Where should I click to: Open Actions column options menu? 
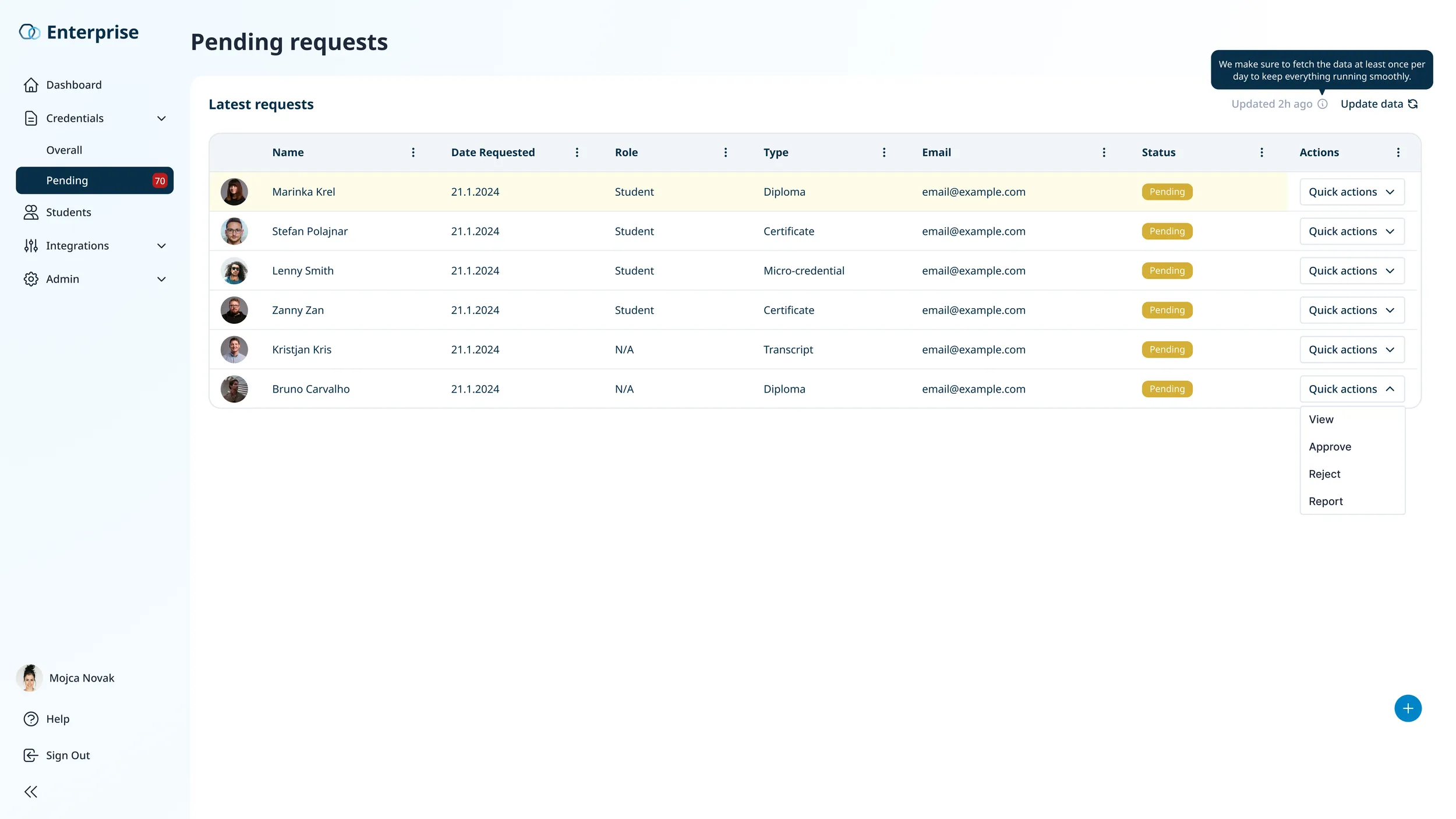coord(1398,153)
